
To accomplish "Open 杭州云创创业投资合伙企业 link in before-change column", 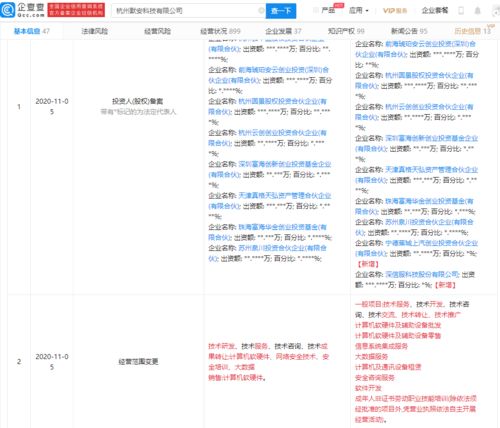I will coord(267,138).
